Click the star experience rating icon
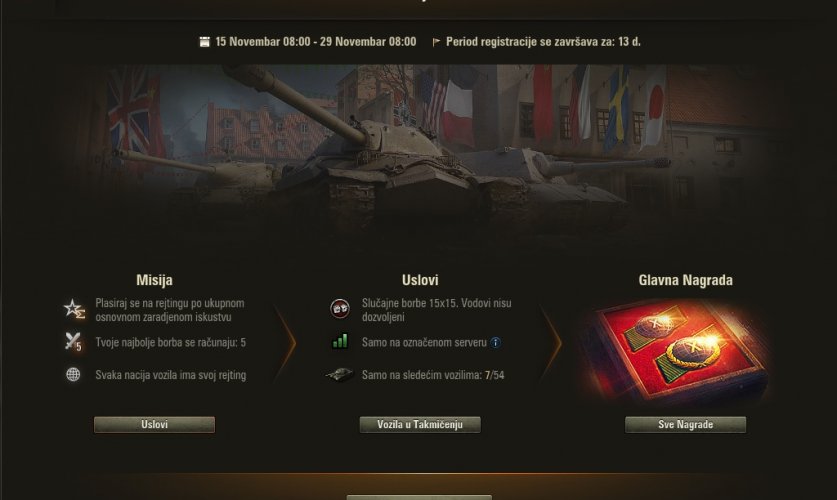 tap(74, 309)
